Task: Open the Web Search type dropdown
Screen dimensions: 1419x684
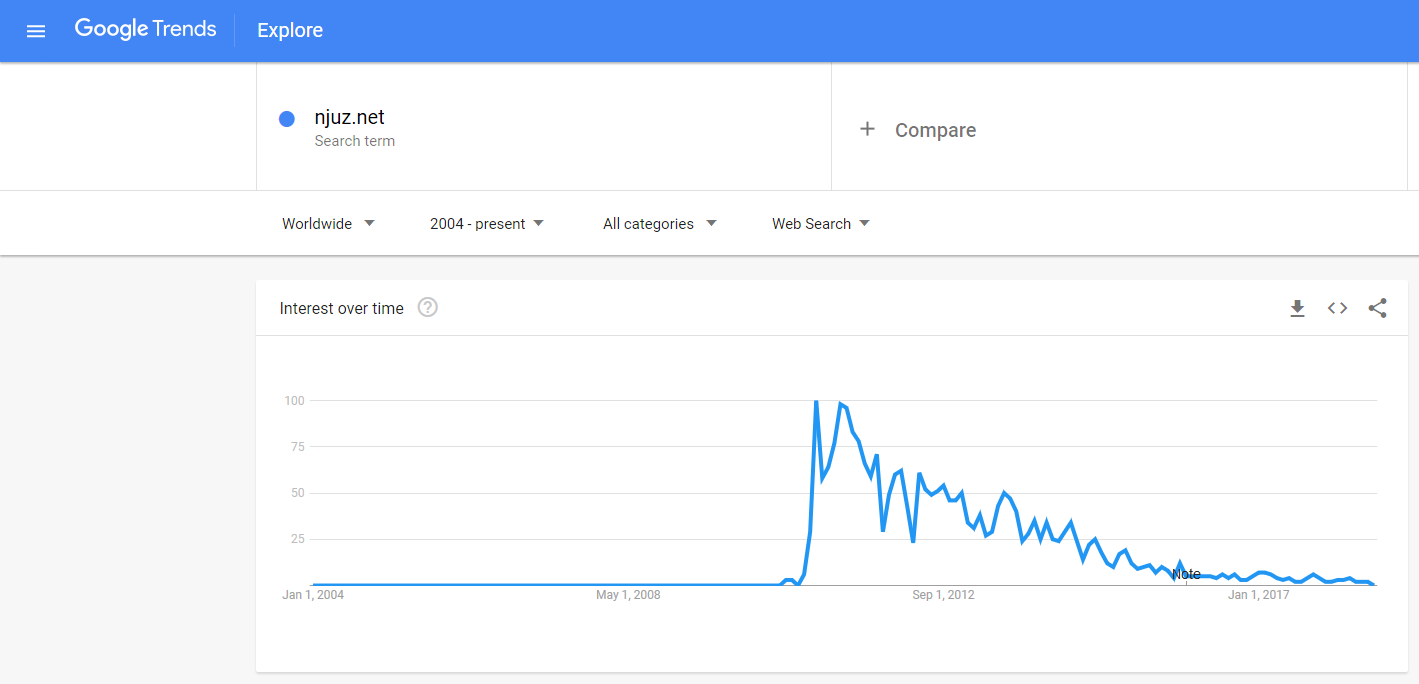Action: [x=821, y=223]
